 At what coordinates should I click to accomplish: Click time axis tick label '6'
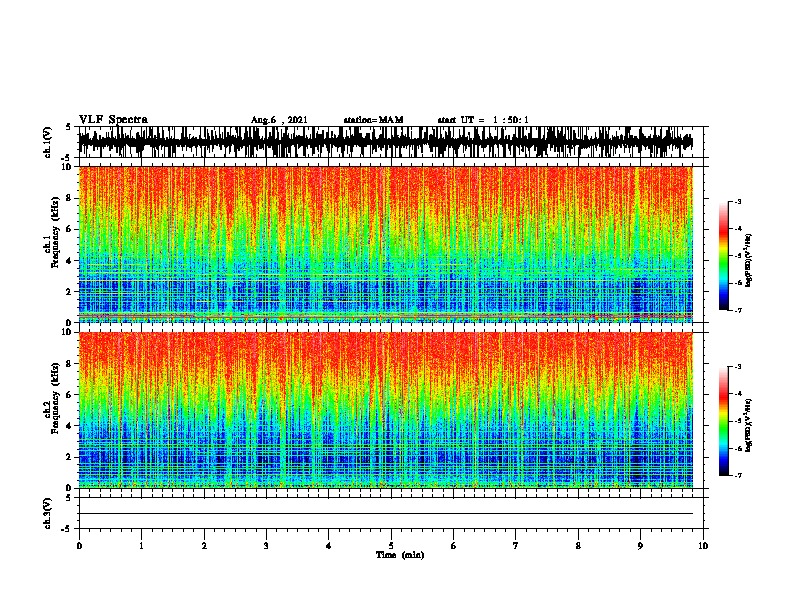453,546
